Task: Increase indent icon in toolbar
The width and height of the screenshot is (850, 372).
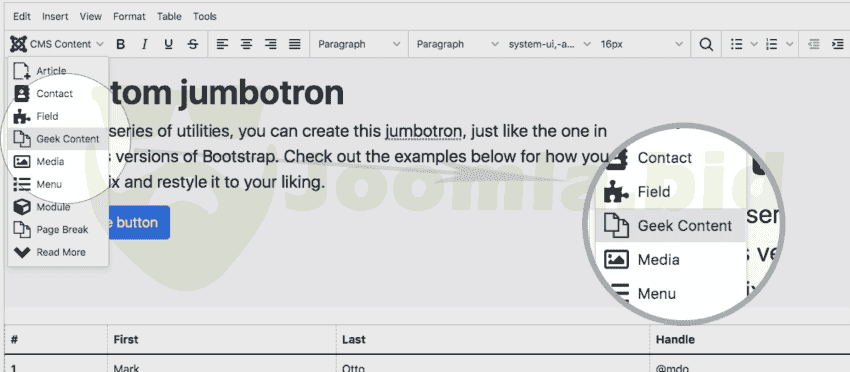Action: tap(838, 44)
